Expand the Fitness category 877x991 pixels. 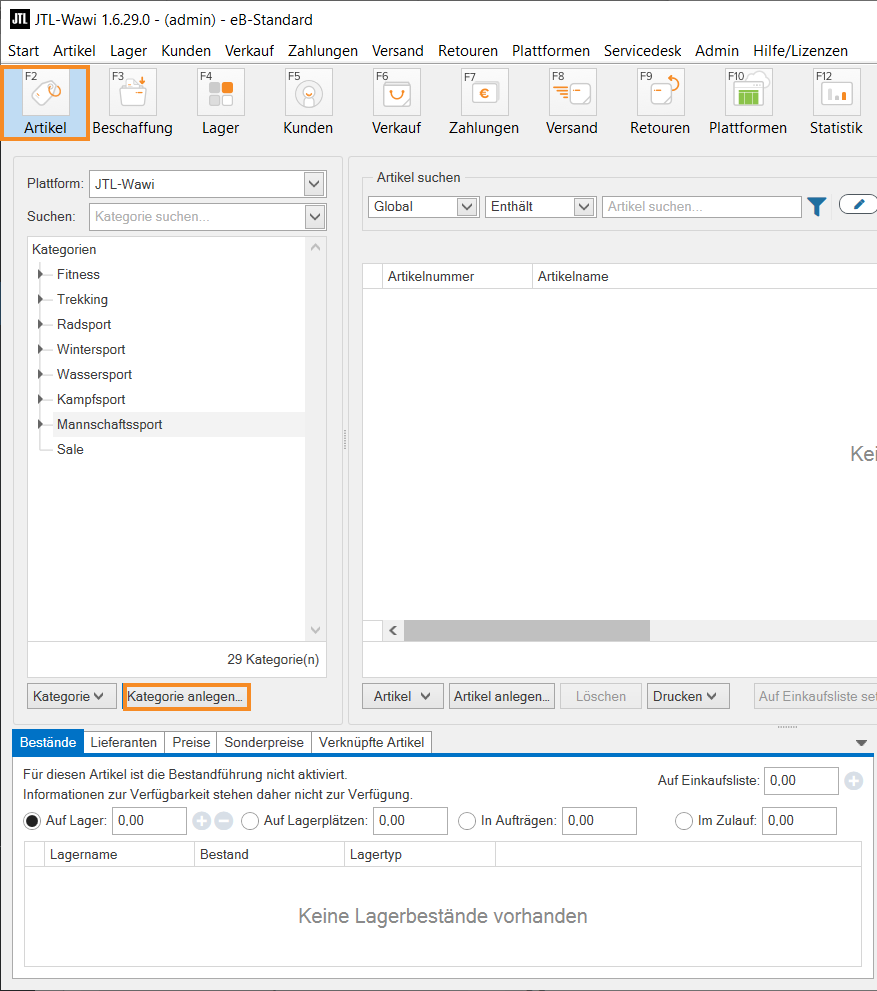(40, 274)
